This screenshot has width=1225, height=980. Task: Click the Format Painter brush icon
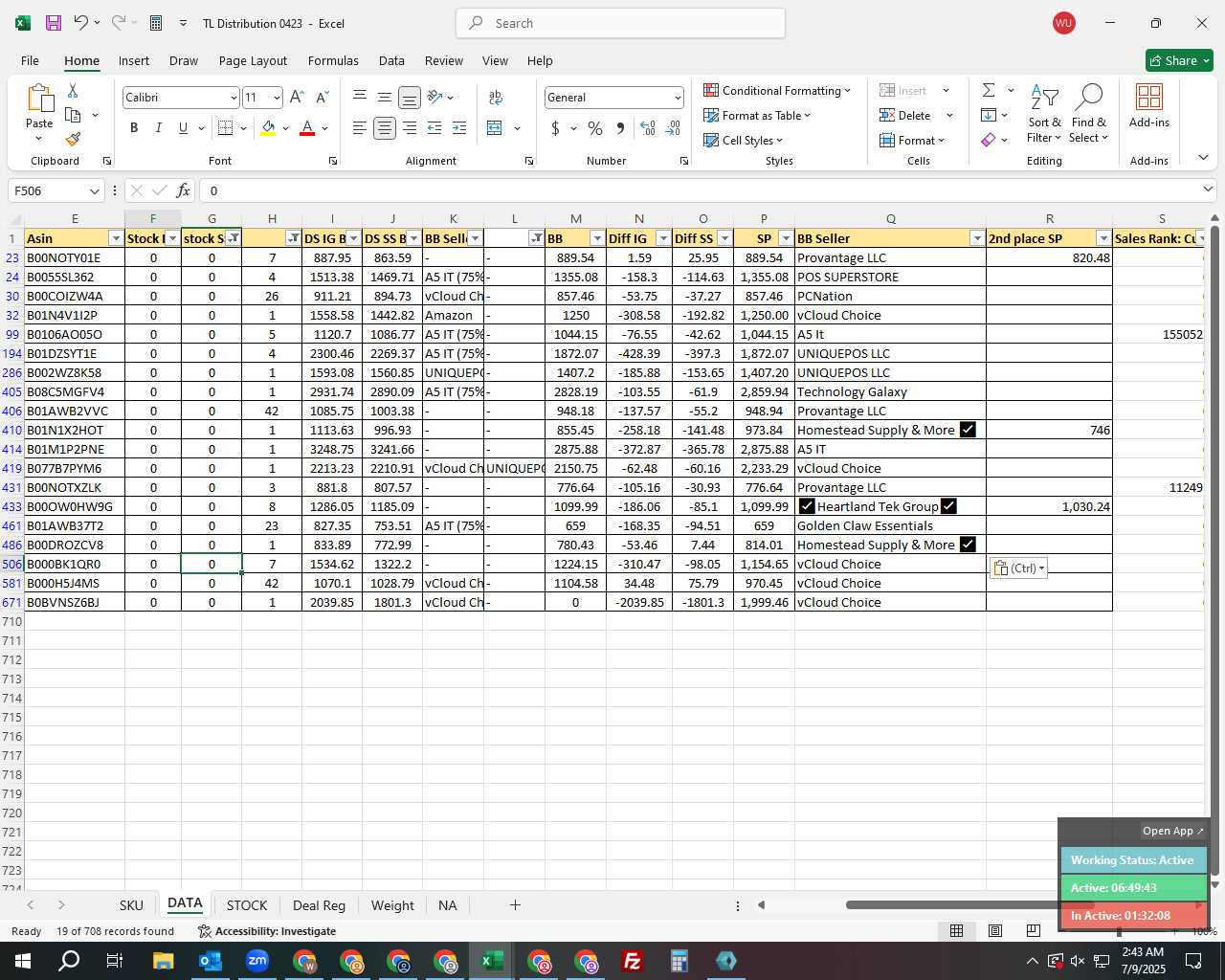[73, 139]
